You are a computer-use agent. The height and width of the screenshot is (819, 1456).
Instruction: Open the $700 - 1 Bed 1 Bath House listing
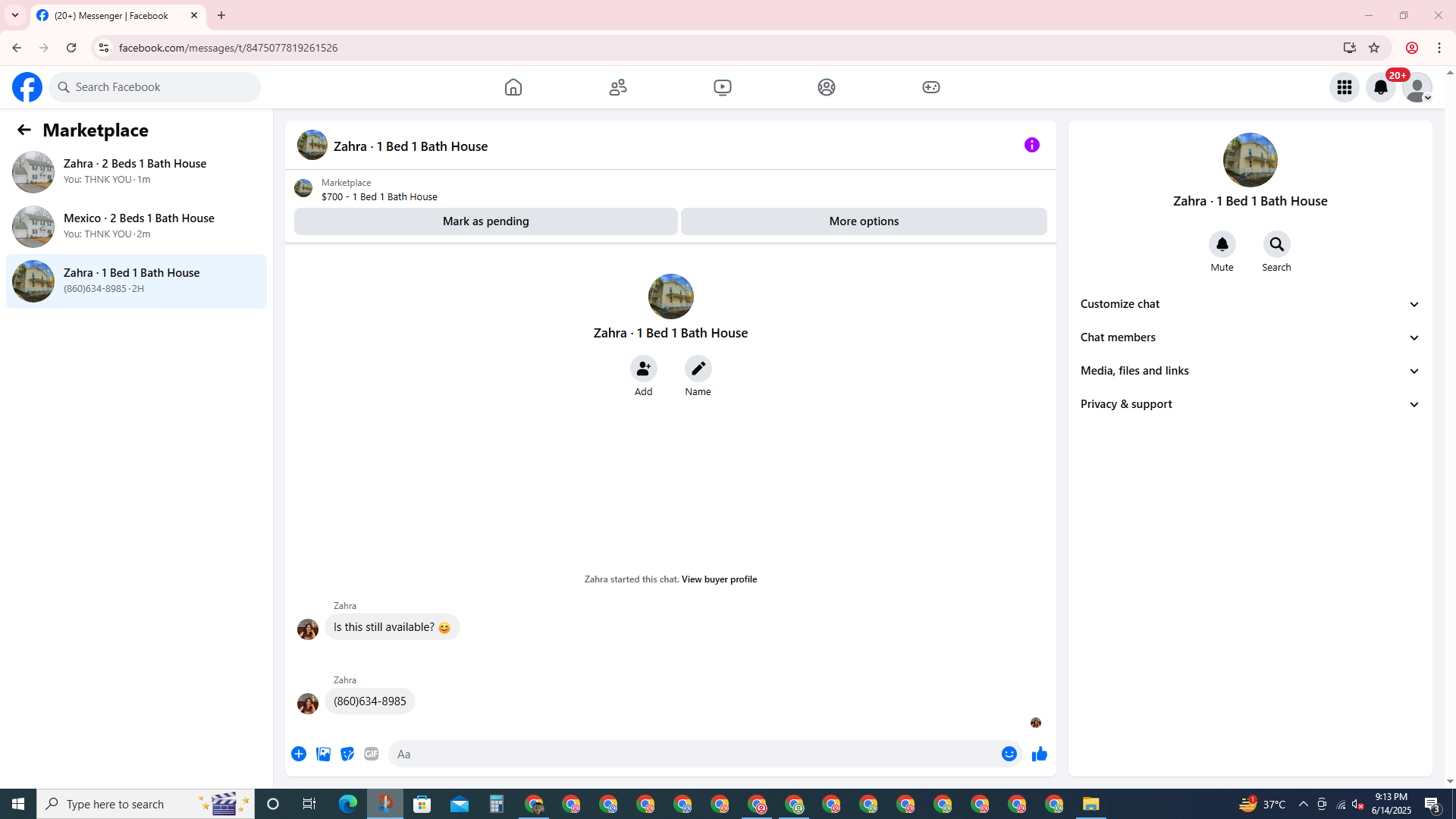point(379,196)
